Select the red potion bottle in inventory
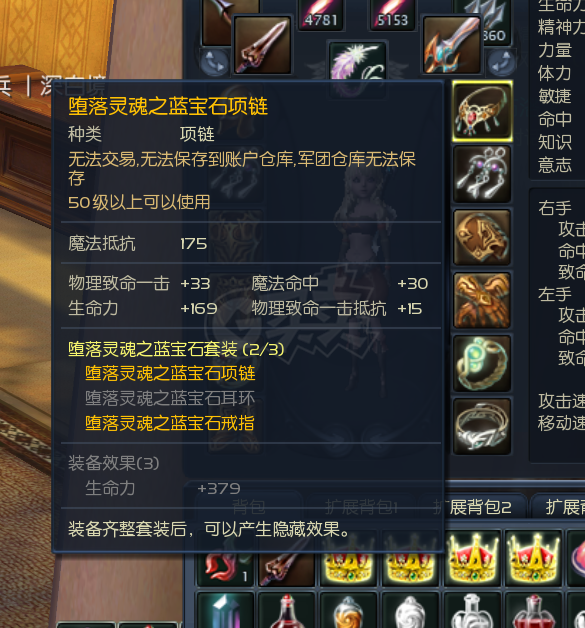 click(x=286, y=611)
